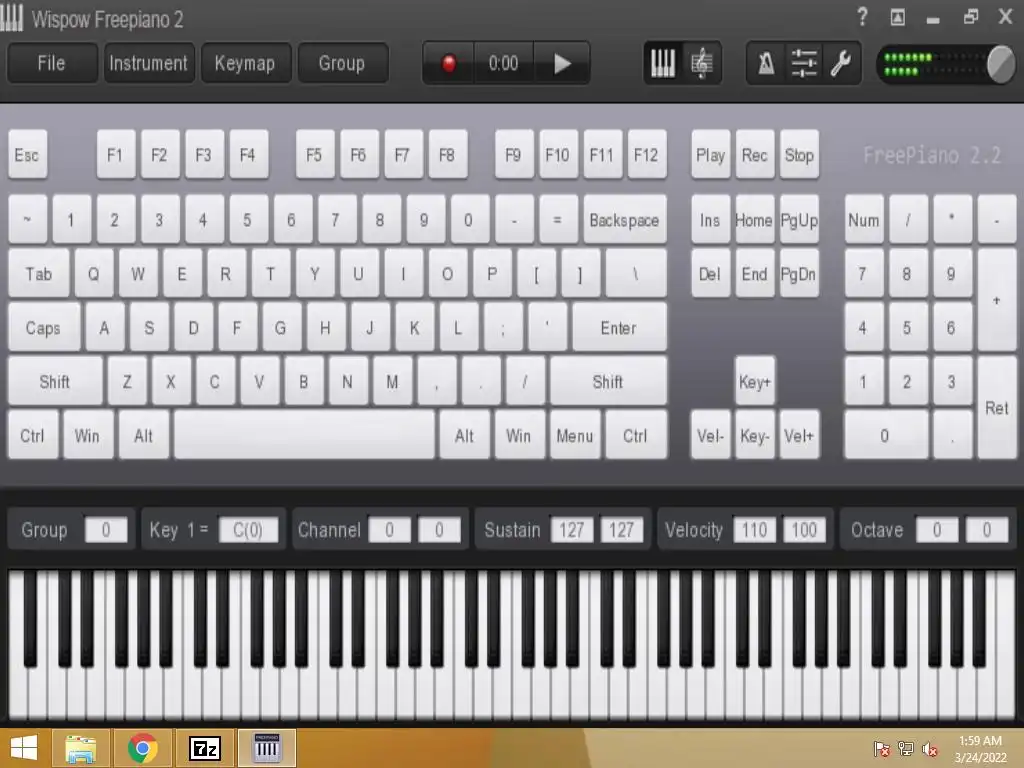Click the Key- transpose key

coord(754,436)
